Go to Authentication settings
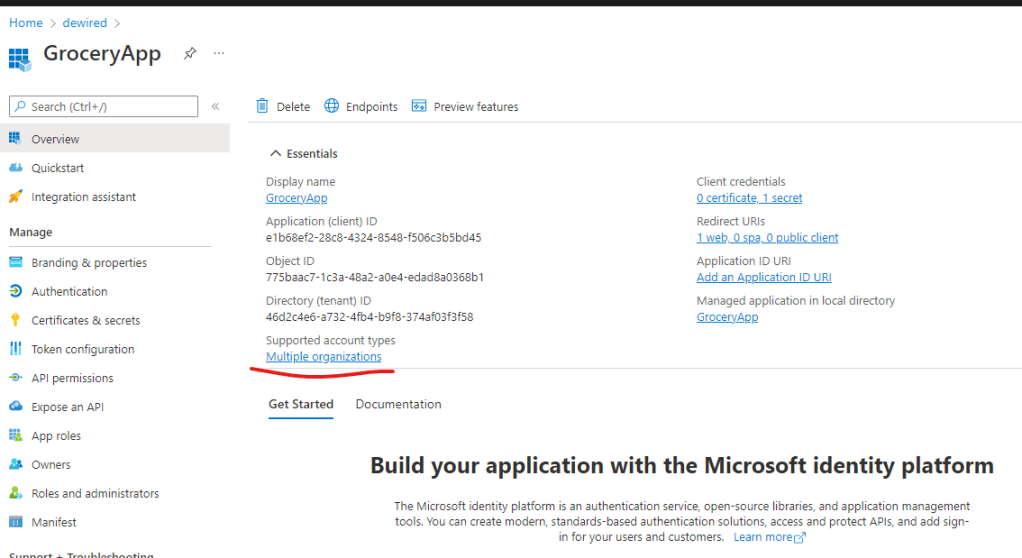The width and height of the screenshot is (1022, 558). point(69,292)
